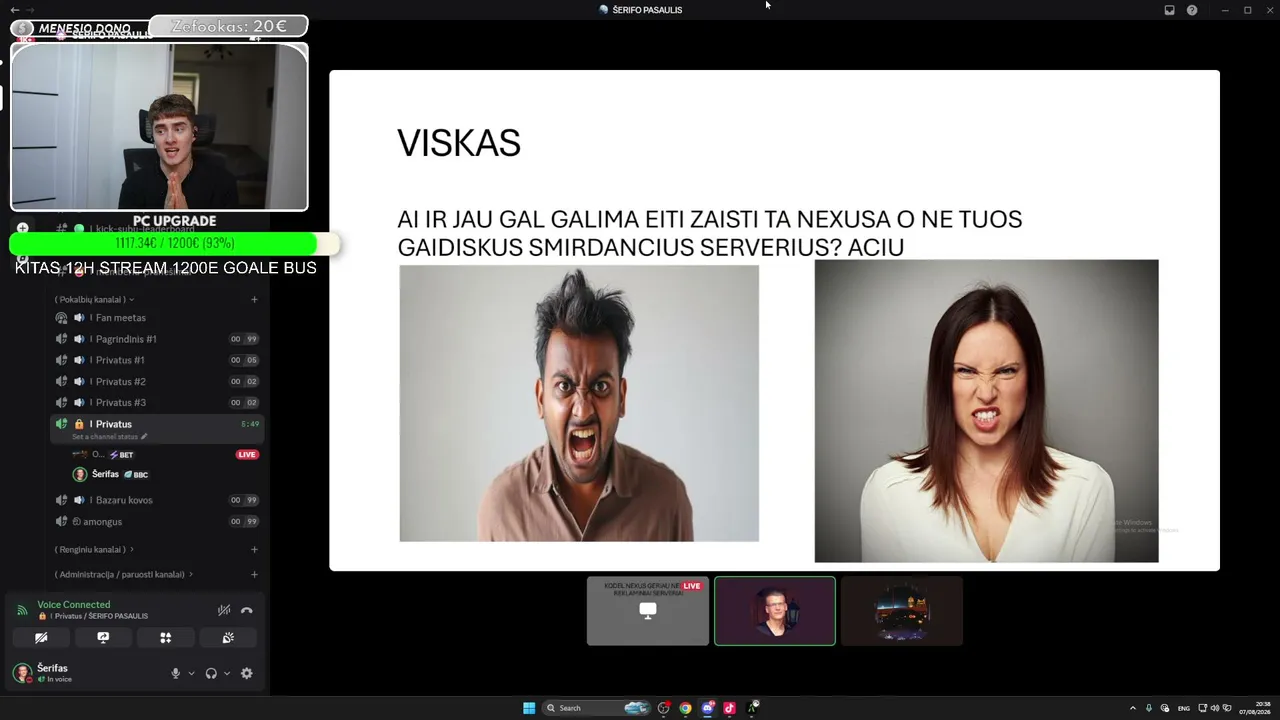1280x720 pixels.
Task: Open headphone output options arrow
Action: point(227,673)
